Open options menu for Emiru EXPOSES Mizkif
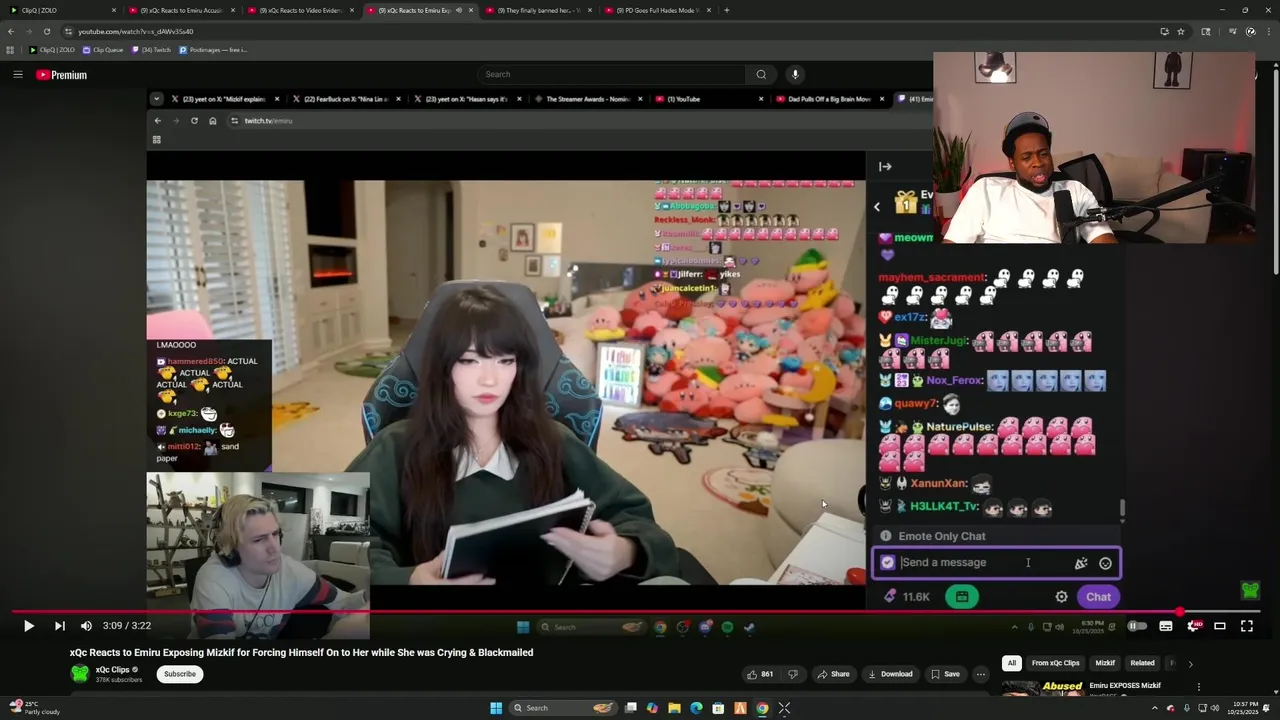The height and width of the screenshot is (720, 1280). tap(1198, 687)
